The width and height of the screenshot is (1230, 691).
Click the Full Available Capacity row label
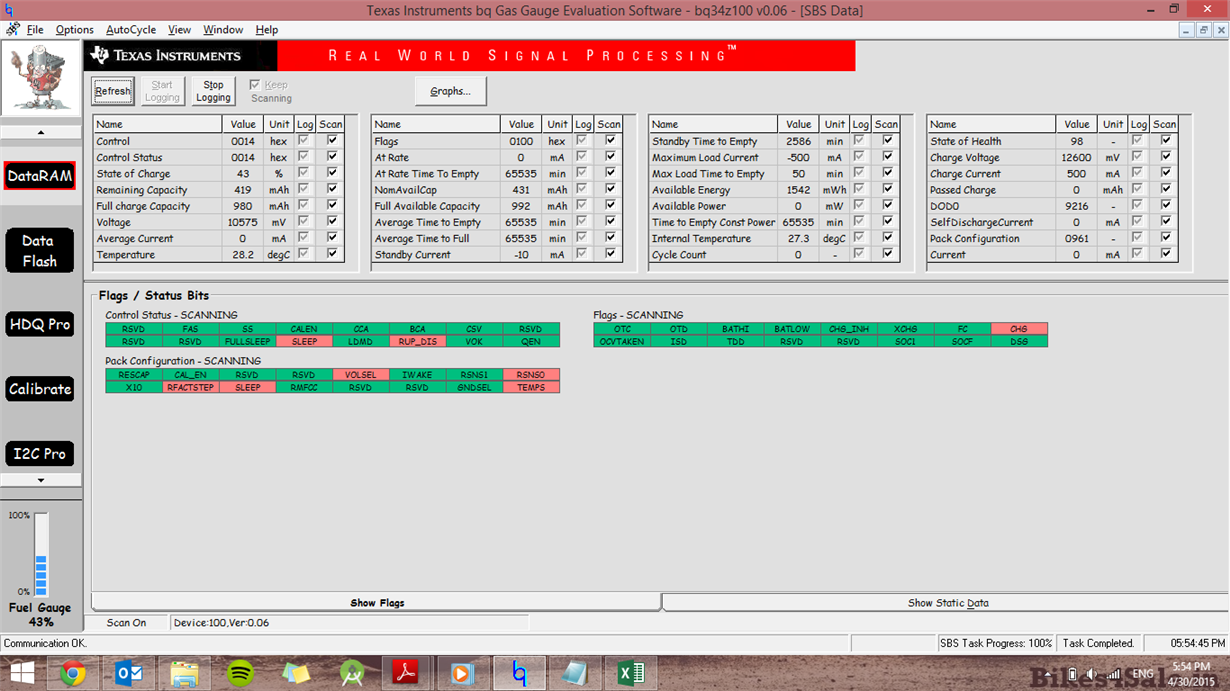[427, 206]
